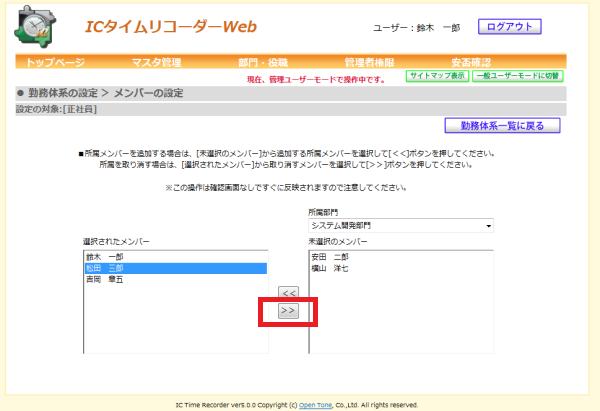
Task: Open the 安否確認 menu
Action: coord(471,62)
